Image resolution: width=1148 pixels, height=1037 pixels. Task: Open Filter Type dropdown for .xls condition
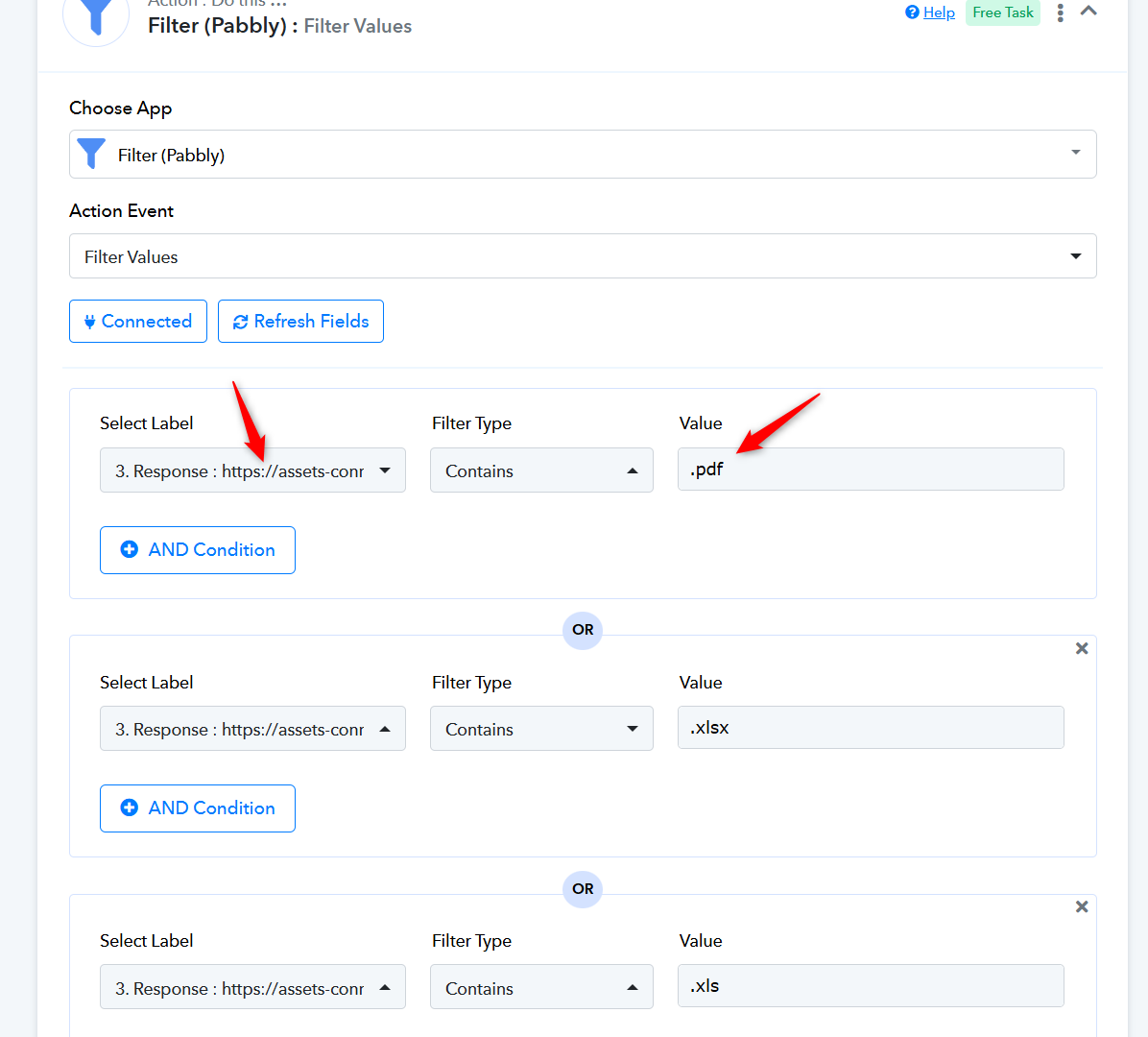[541, 987]
